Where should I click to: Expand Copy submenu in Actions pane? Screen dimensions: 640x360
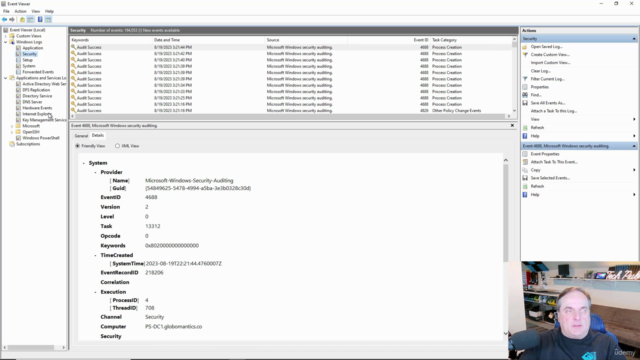[x=634, y=170]
